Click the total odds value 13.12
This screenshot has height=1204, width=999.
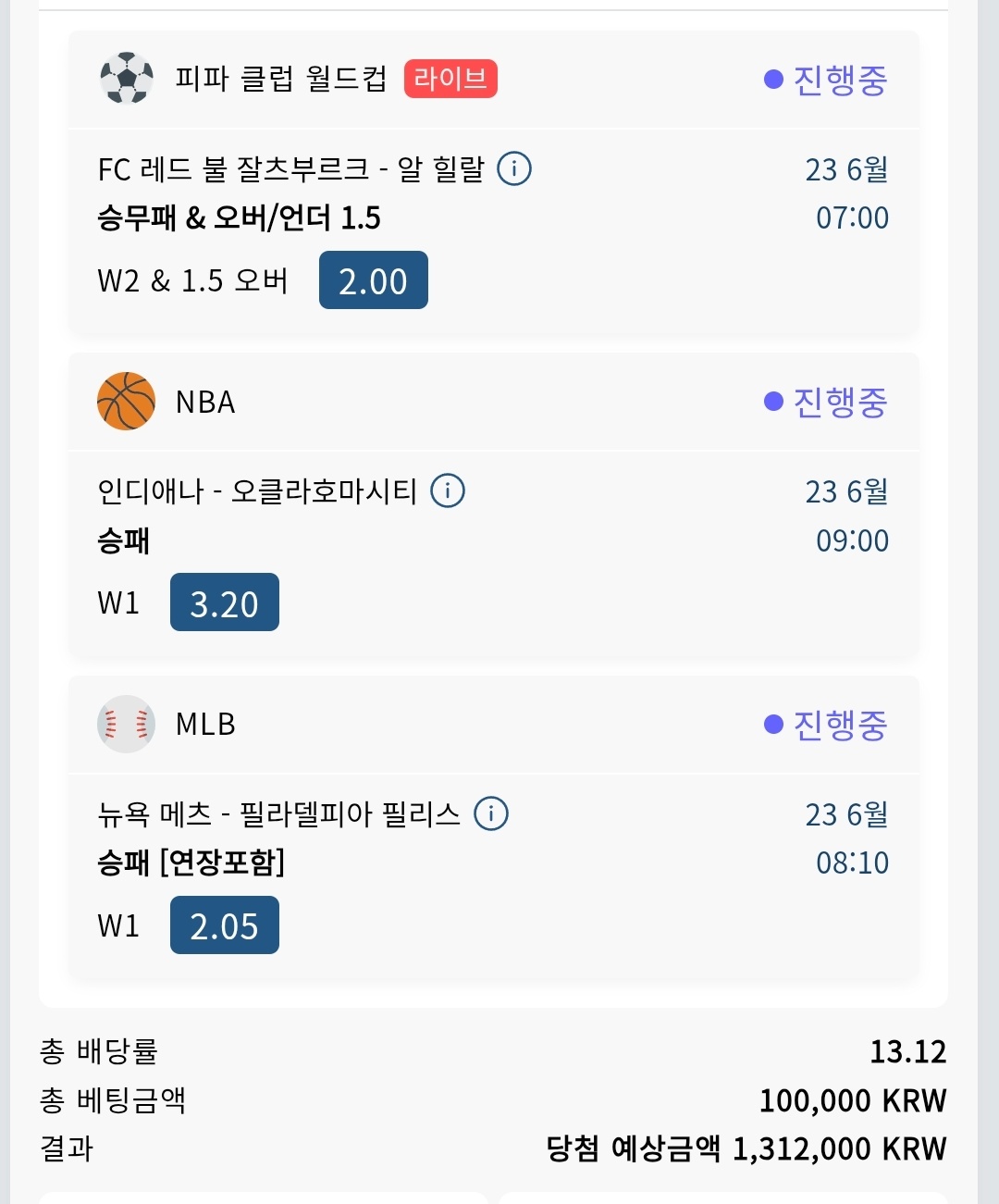point(907,1052)
